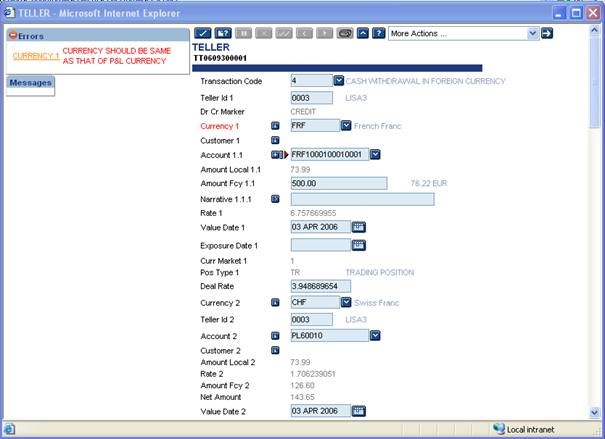
Task: Select the Errors panel header
Action: click(30, 35)
